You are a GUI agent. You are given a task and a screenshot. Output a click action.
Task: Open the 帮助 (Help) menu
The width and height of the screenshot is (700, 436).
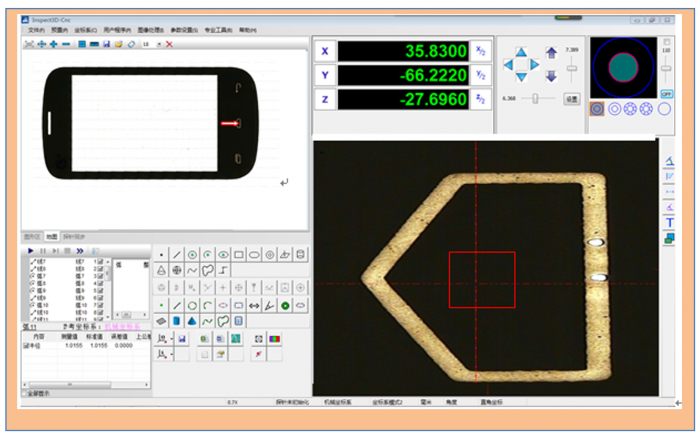click(248, 30)
